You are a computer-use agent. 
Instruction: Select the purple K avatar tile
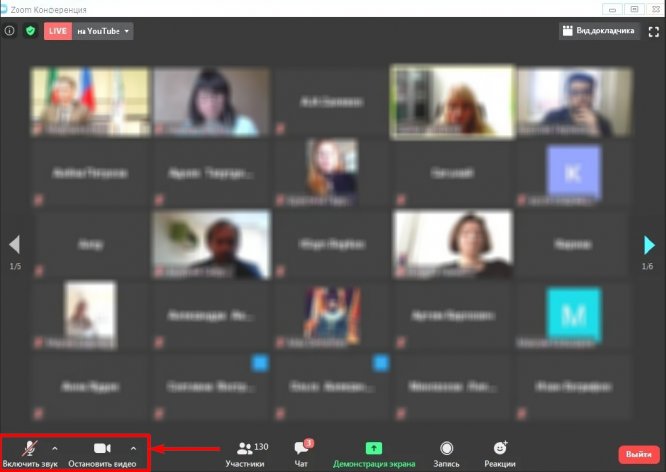pyautogui.click(x=574, y=172)
